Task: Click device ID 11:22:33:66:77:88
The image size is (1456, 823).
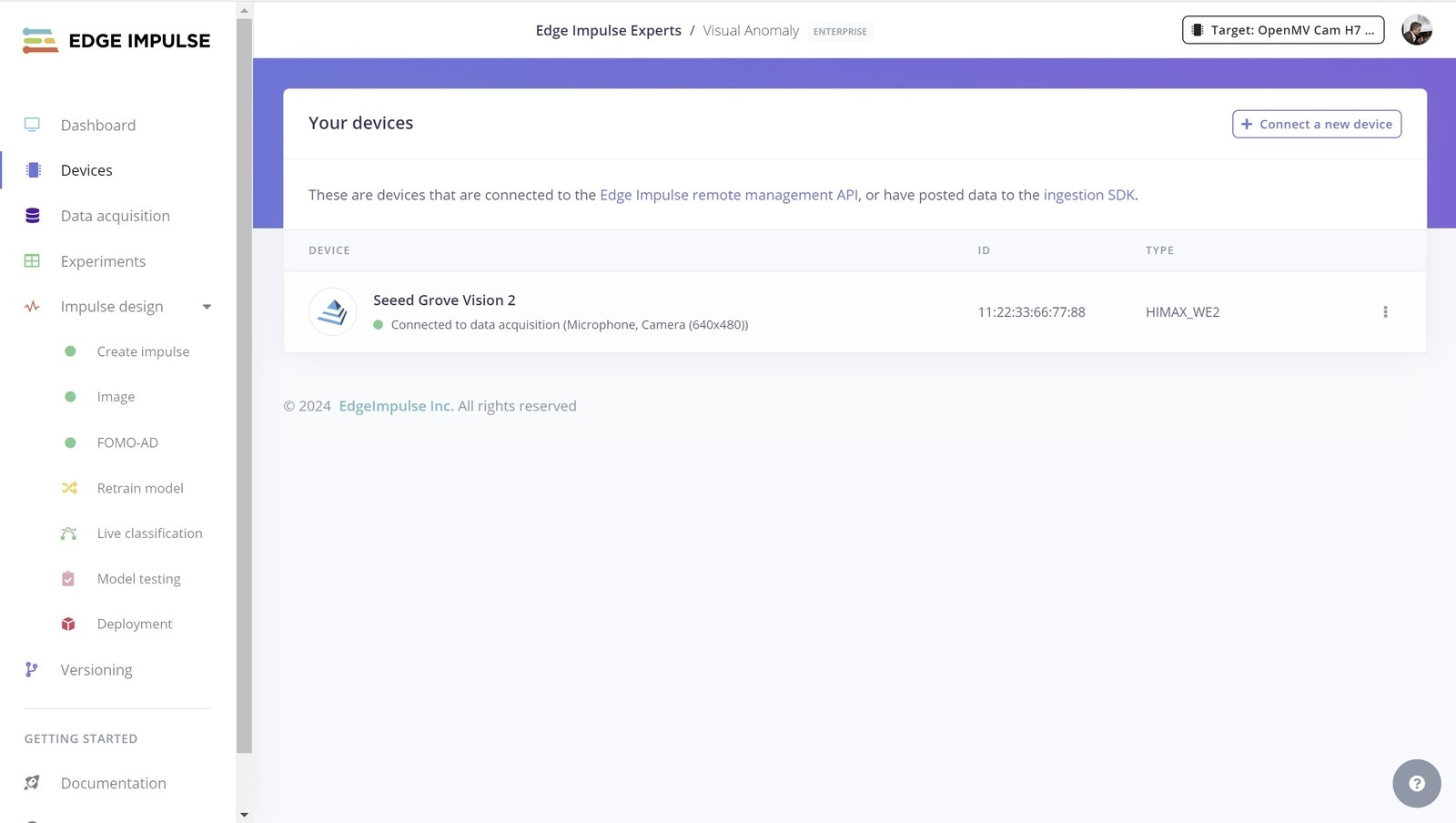Action: [x=1031, y=312]
